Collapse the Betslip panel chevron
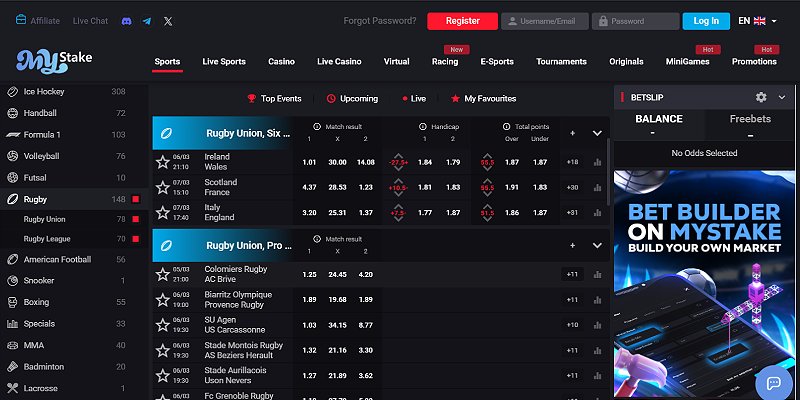 (x=782, y=97)
